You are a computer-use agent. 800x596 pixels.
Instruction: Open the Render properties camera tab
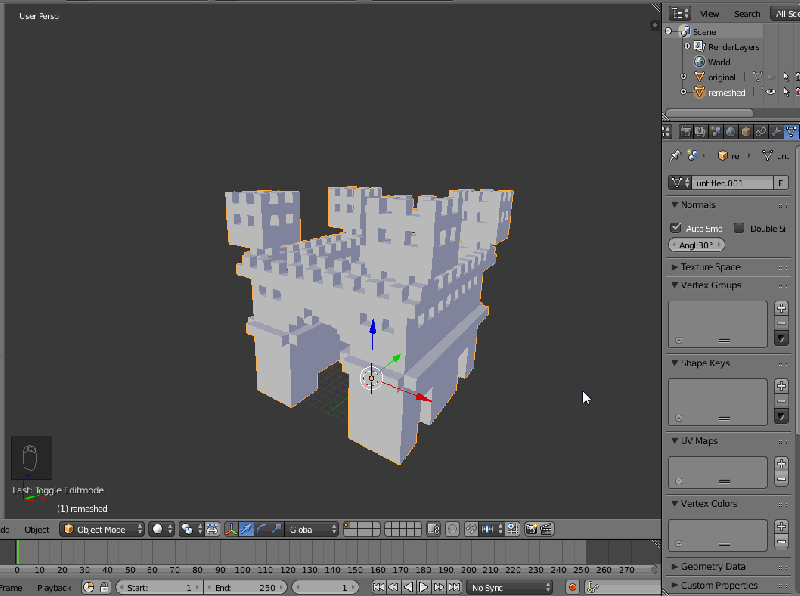pyautogui.click(x=686, y=131)
